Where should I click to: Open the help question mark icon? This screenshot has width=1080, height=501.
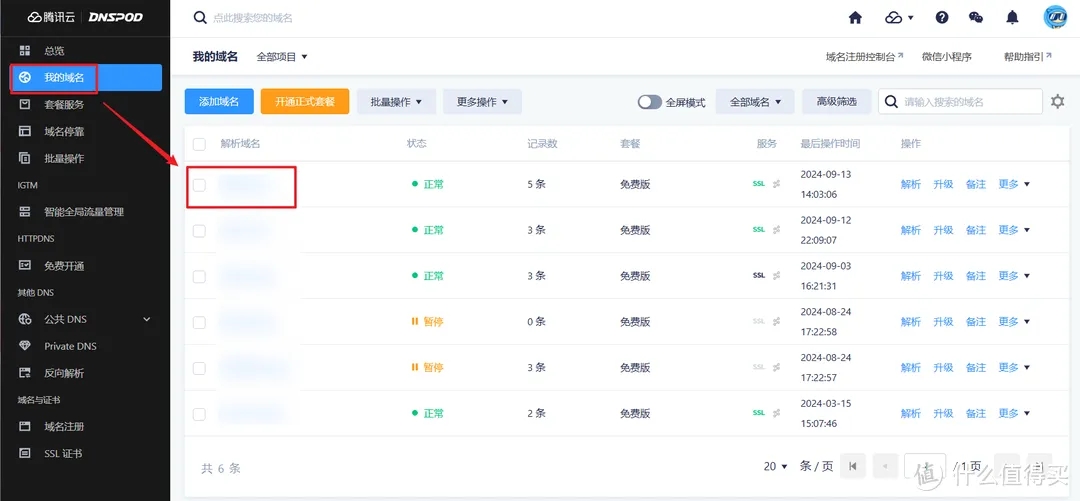pyautogui.click(x=942, y=18)
